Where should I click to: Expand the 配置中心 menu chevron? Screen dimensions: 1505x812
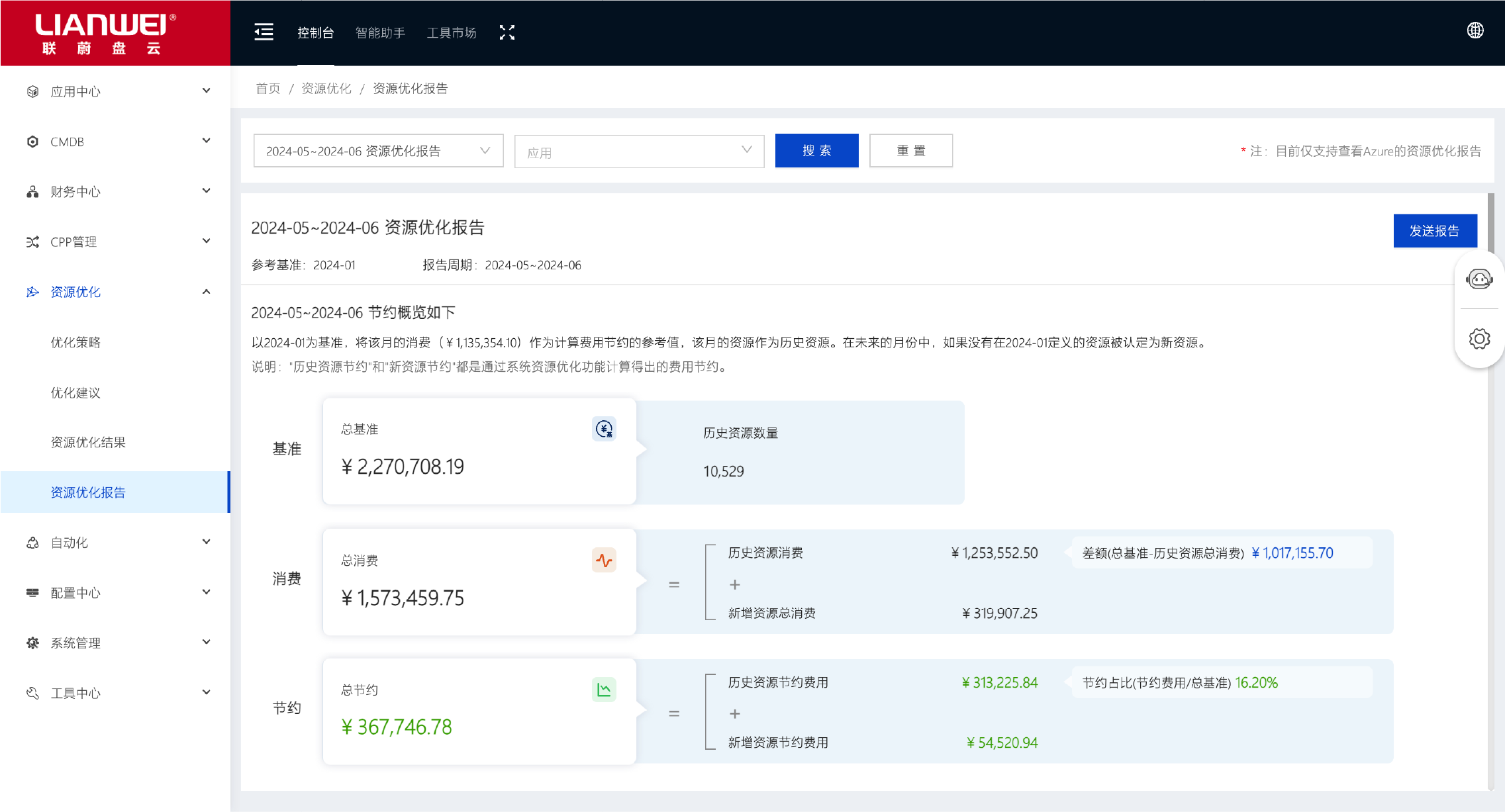click(x=207, y=592)
